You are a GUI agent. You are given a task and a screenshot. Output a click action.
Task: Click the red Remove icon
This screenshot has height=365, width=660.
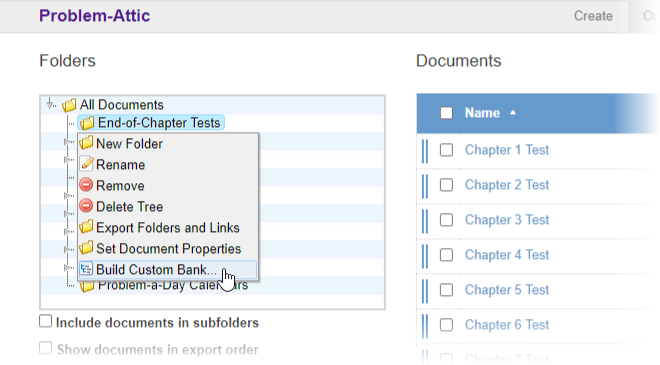[x=86, y=185]
